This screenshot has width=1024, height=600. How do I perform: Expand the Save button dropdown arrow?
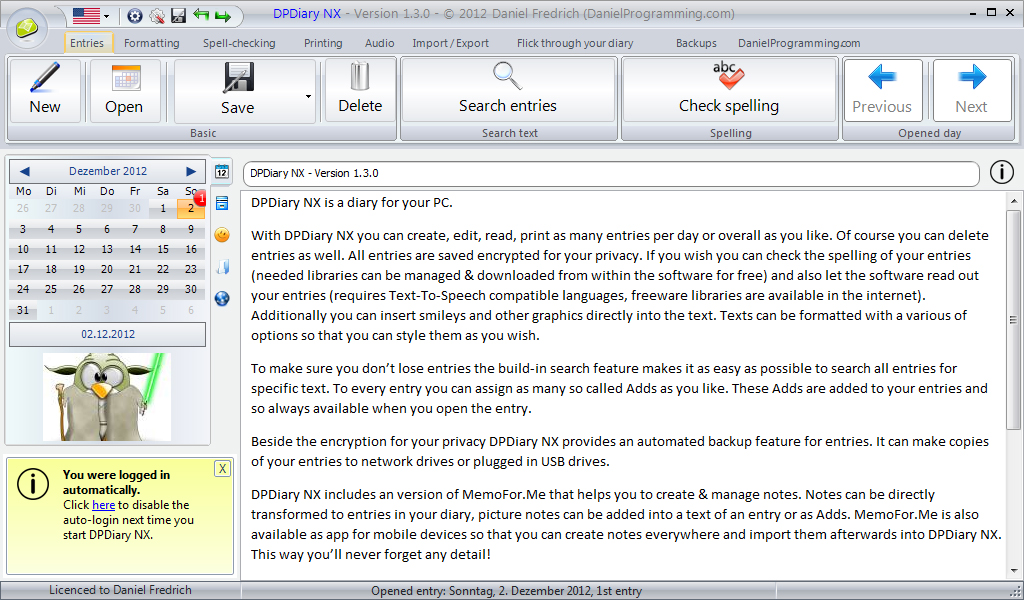(x=308, y=97)
